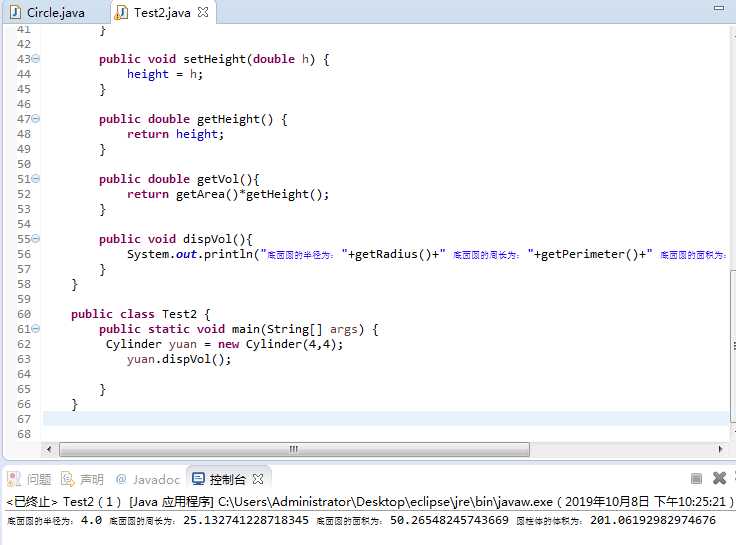Select the Test2.java editor tab
Viewport: 736px width, 545px height.
click(x=162, y=13)
